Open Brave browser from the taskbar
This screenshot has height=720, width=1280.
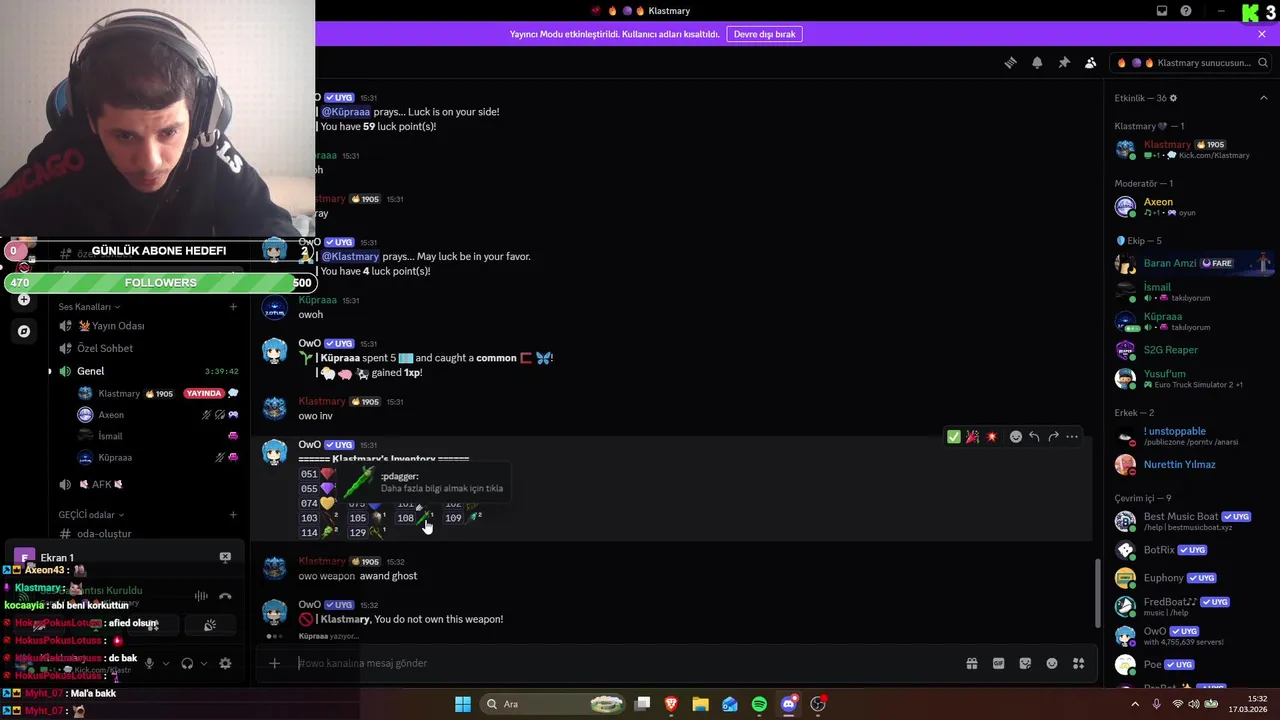coord(671,704)
